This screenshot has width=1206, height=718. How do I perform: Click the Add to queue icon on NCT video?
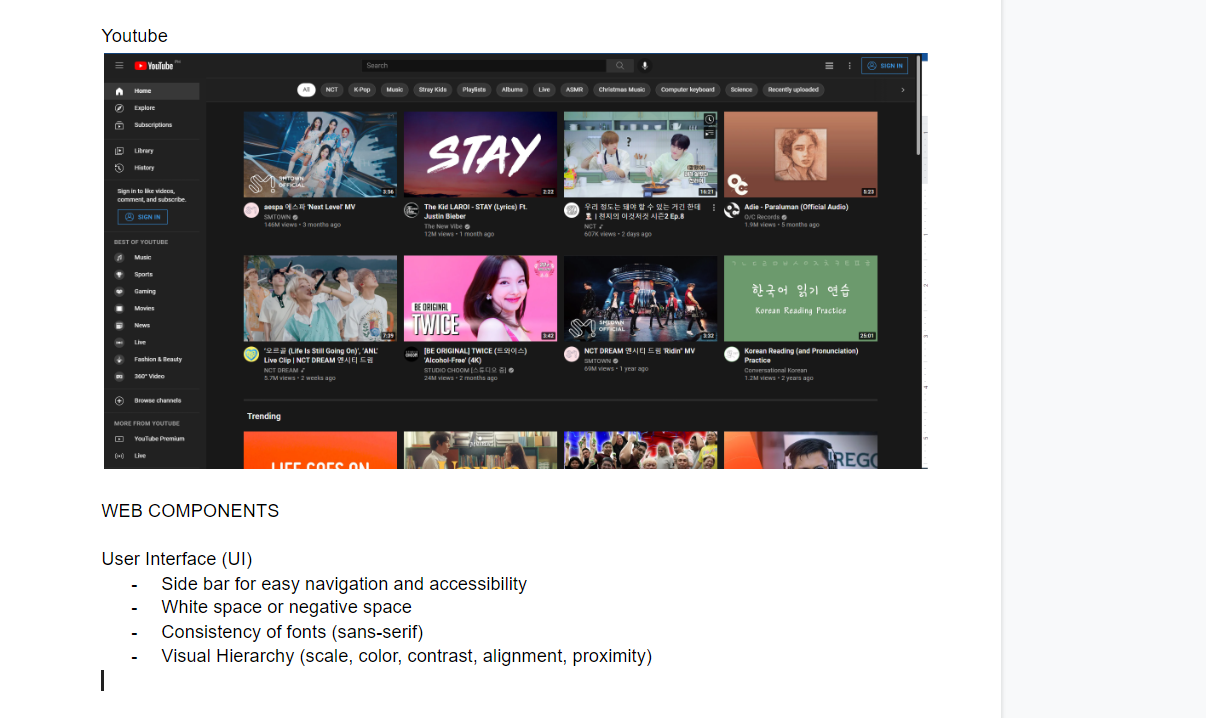(710, 132)
